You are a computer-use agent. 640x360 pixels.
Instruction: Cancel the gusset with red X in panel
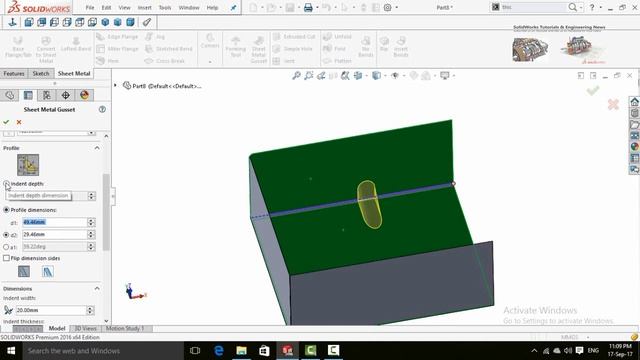pyautogui.click(x=19, y=122)
